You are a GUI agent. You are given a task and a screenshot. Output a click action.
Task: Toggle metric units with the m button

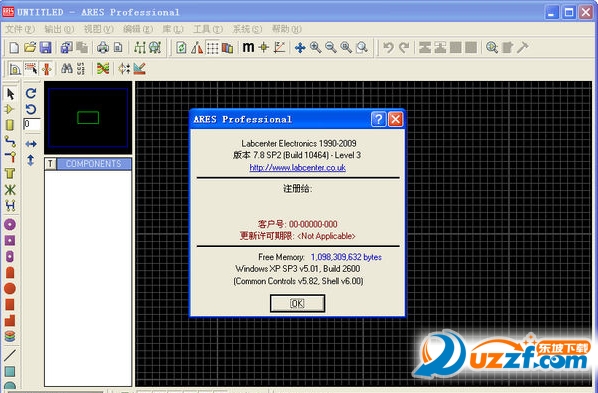[248, 48]
